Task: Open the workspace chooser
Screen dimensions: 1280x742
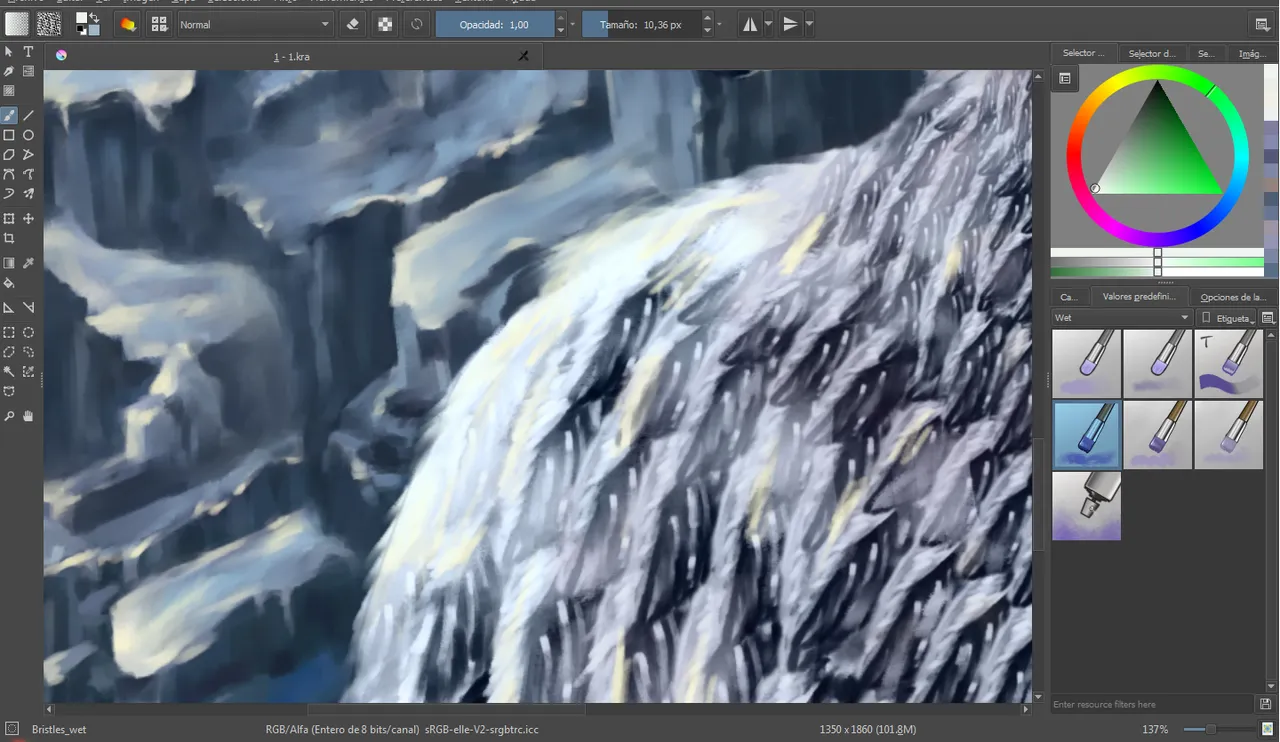Action: coord(1262,24)
